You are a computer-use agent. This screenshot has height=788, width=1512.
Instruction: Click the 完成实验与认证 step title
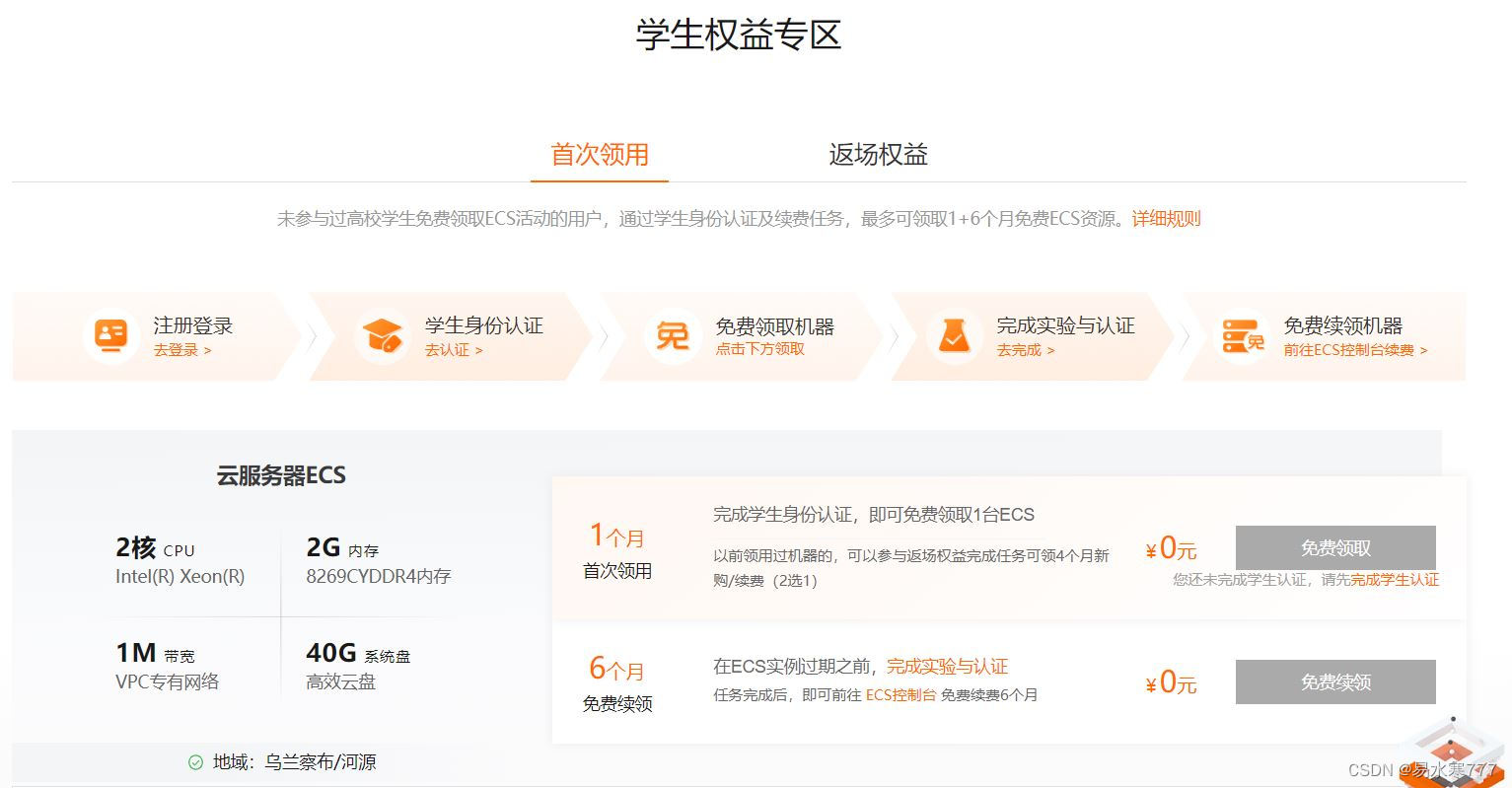(1065, 325)
